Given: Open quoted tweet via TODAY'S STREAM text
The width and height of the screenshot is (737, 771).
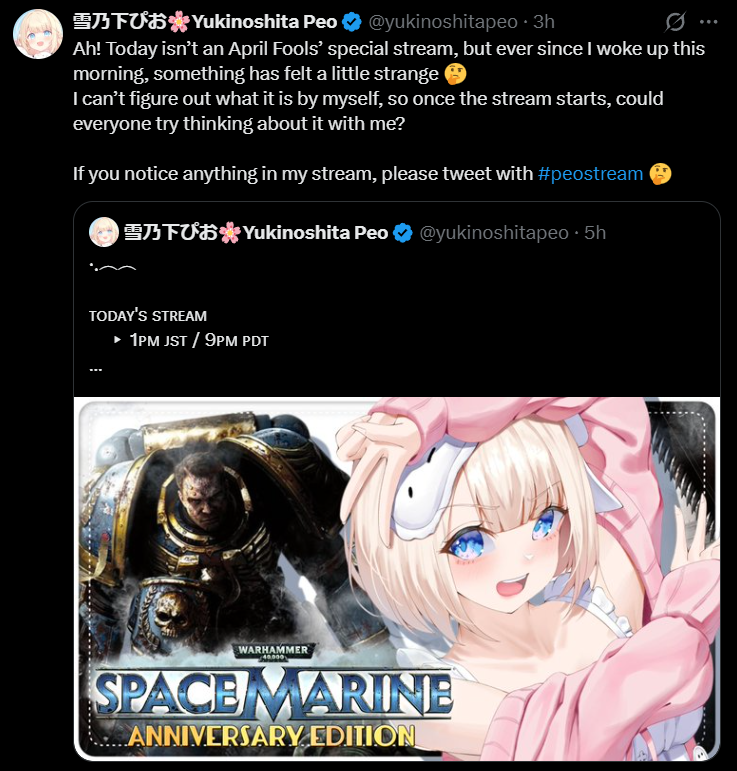Looking at the screenshot, I should (148, 316).
